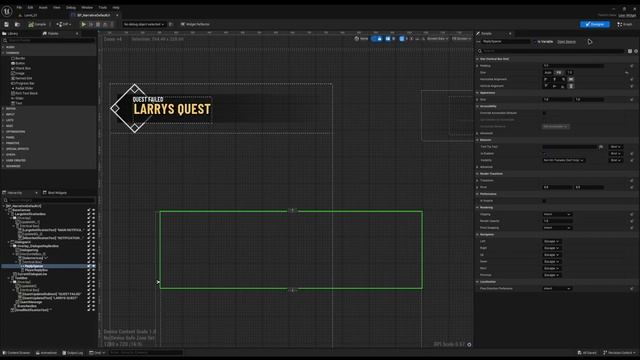Toggle visibility eye of Overlay_DialogueReplyBox row

point(93,246)
